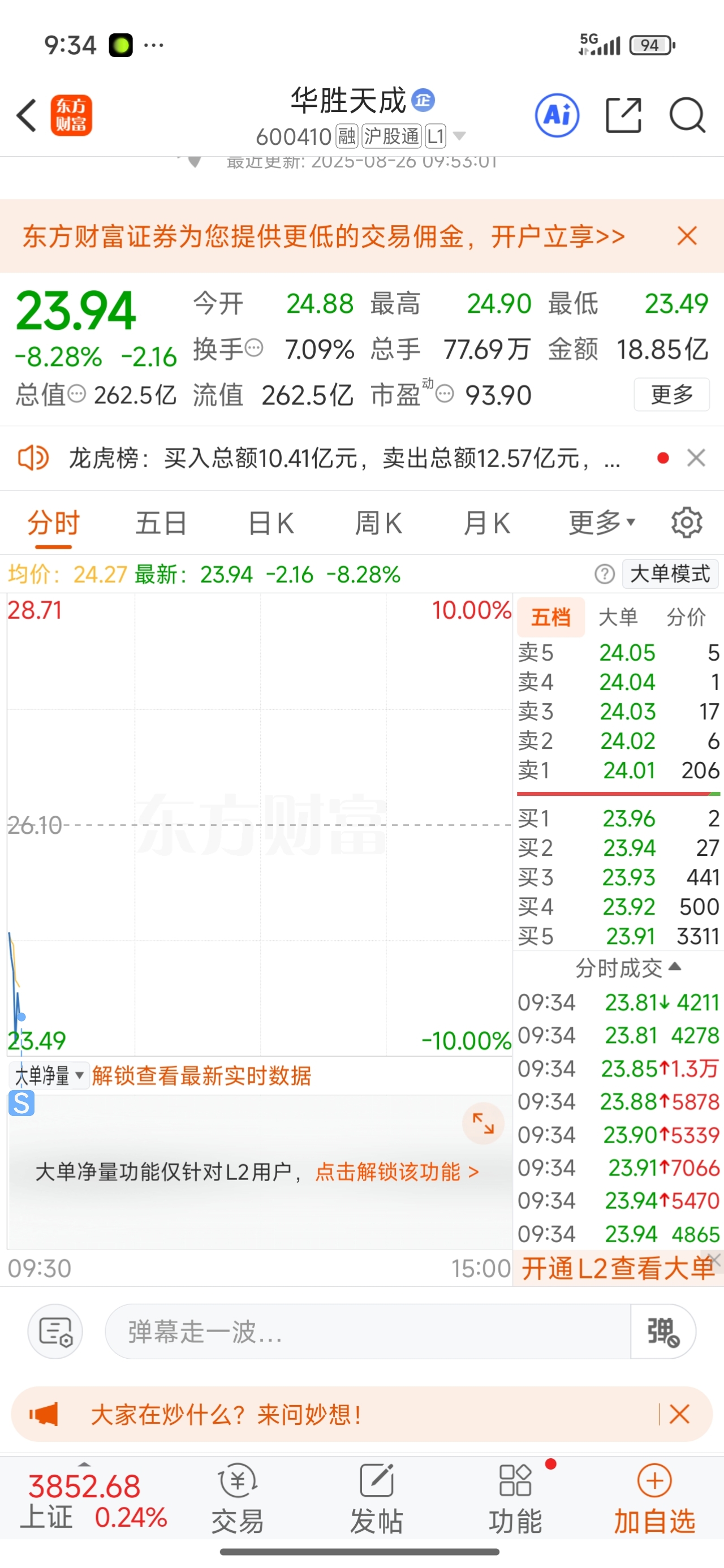The image size is (724, 1568).
Task: Open search with the magnifier icon
Action: tap(687, 115)
